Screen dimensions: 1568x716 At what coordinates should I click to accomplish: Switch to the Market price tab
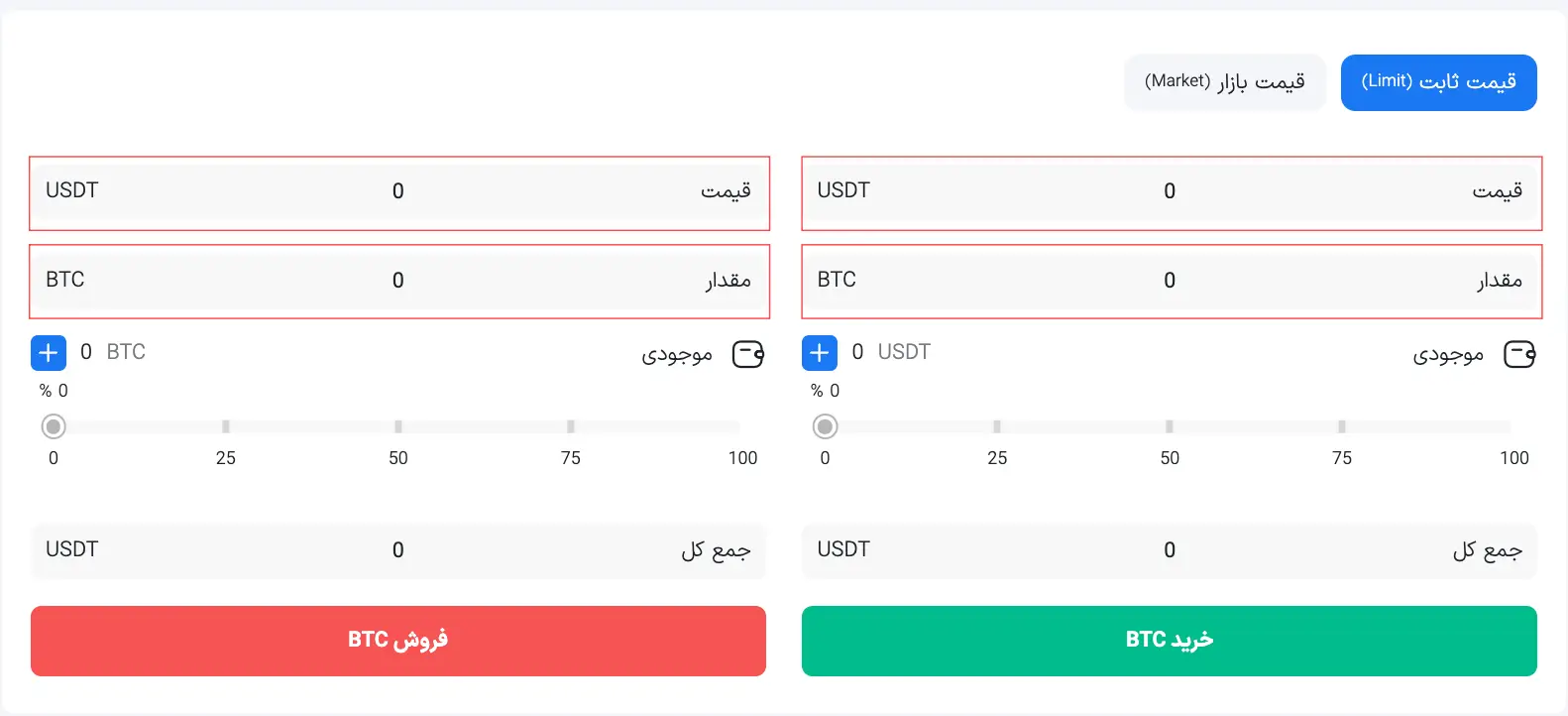pyautogui.click(x=1224, y=81)
